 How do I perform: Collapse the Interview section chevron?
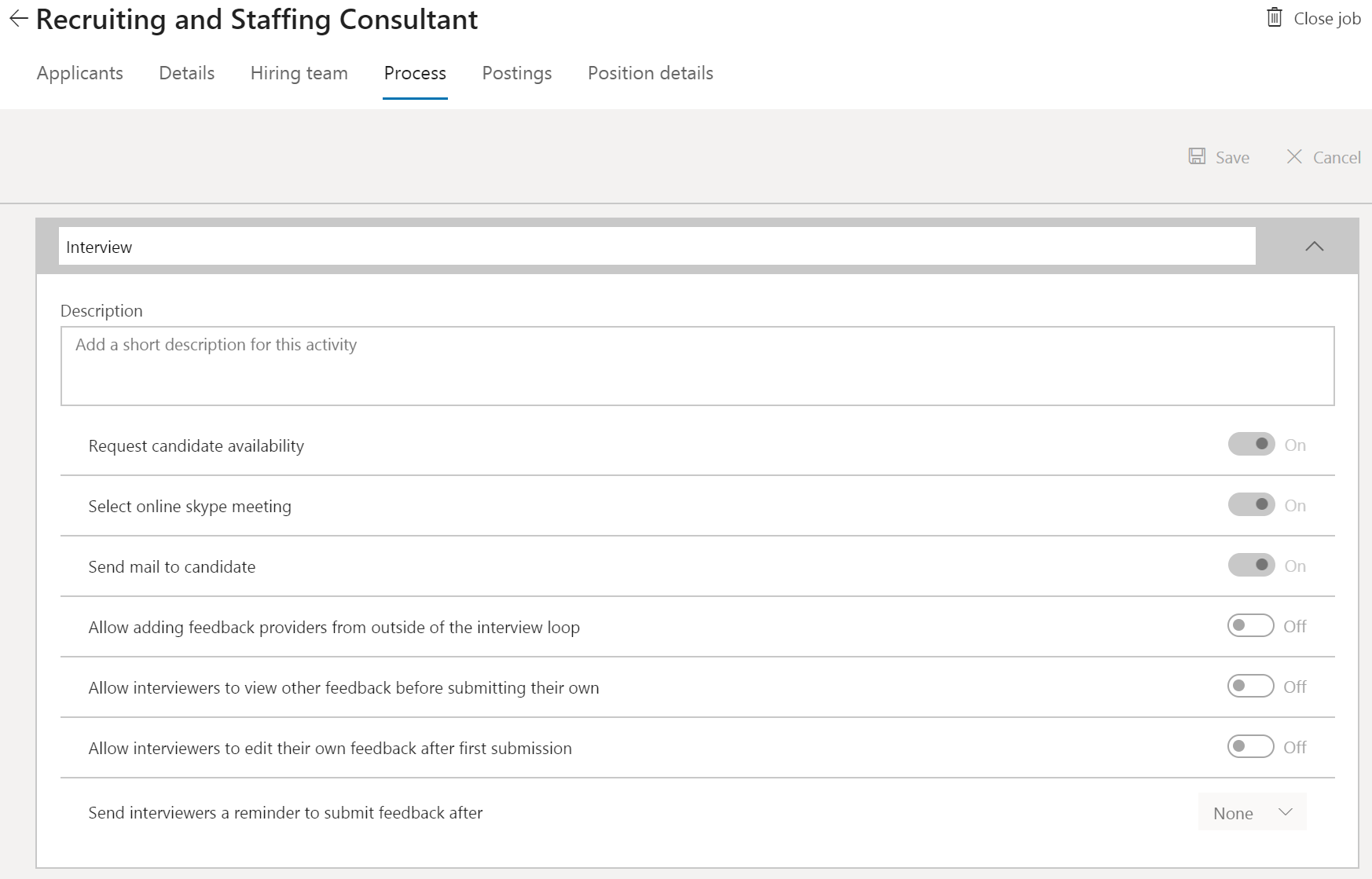point(1314,247)
